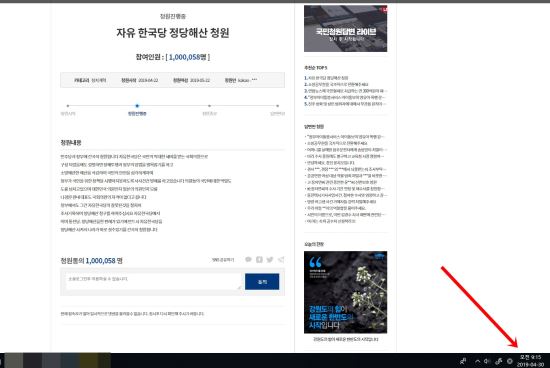Open People icon in the system tray
Viewport: 550px width, 368px height.
(463, 361)
